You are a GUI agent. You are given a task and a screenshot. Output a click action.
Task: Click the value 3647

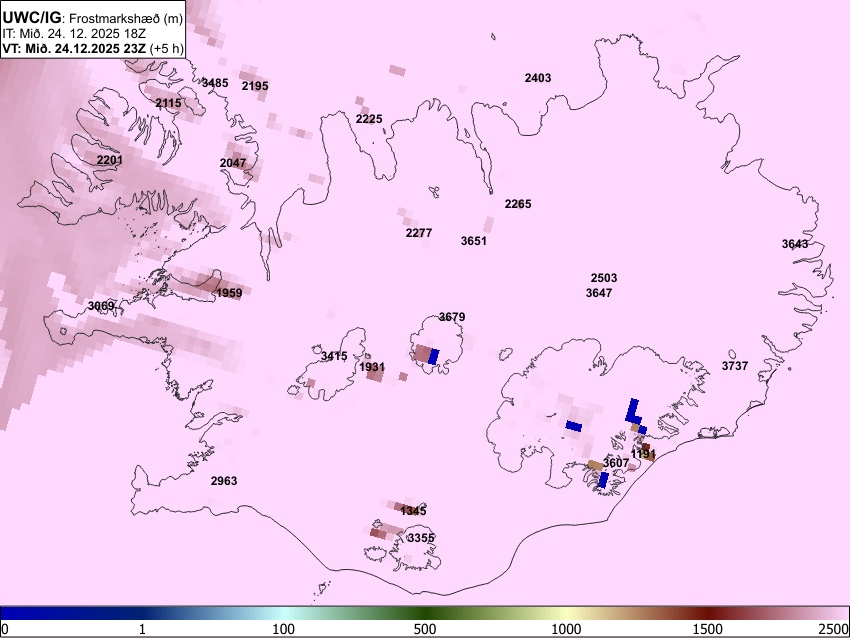(x=599, y=293)
